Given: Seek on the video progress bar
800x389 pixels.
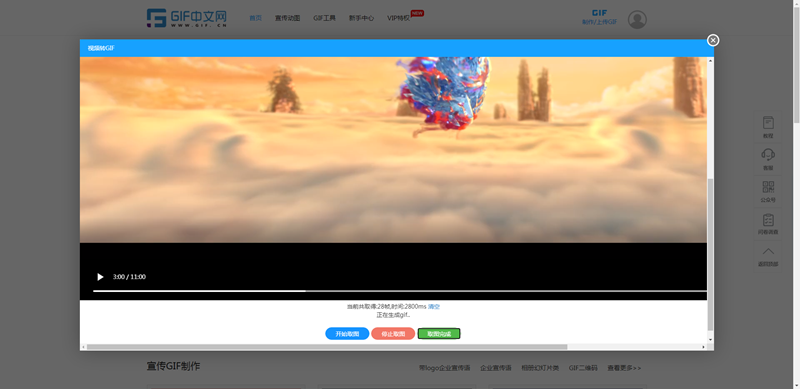Looking at the screenshot, I should click(x=399, y=291).
